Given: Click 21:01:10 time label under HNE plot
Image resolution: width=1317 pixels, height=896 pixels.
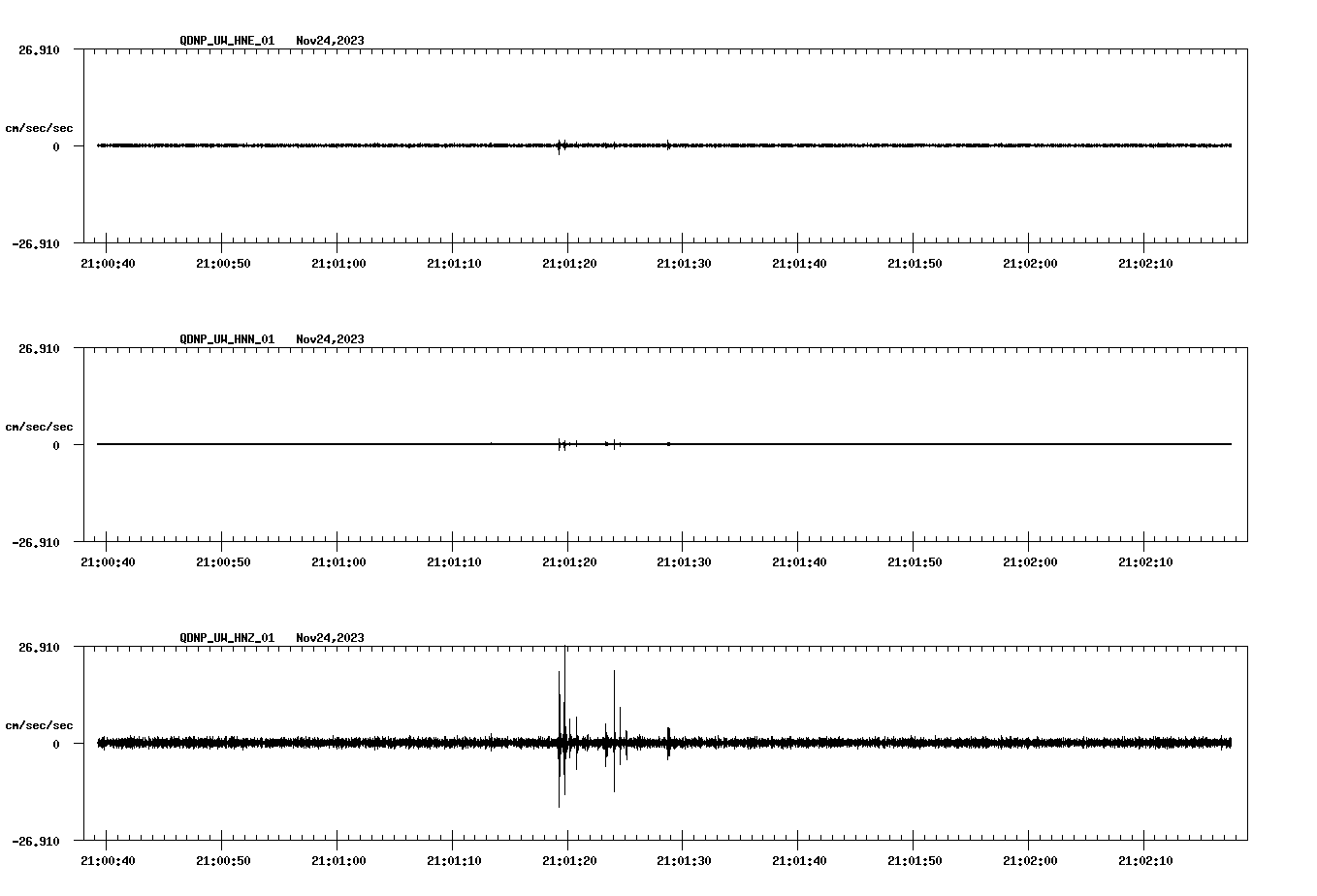Looking at the screenshot, I should tap(454, 264).
